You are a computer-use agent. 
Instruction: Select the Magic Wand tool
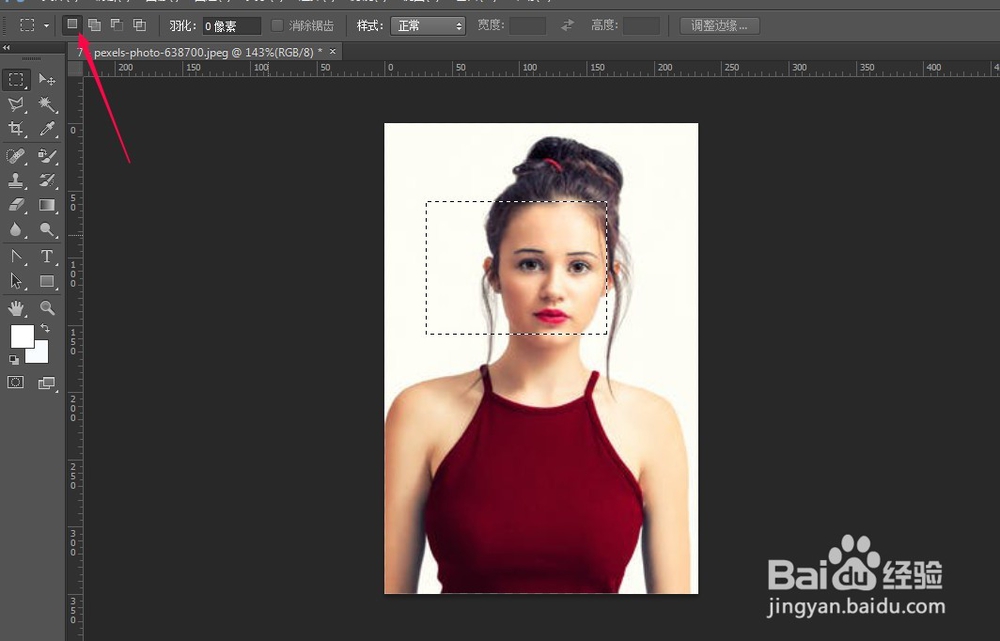click(x=47, y=104)
